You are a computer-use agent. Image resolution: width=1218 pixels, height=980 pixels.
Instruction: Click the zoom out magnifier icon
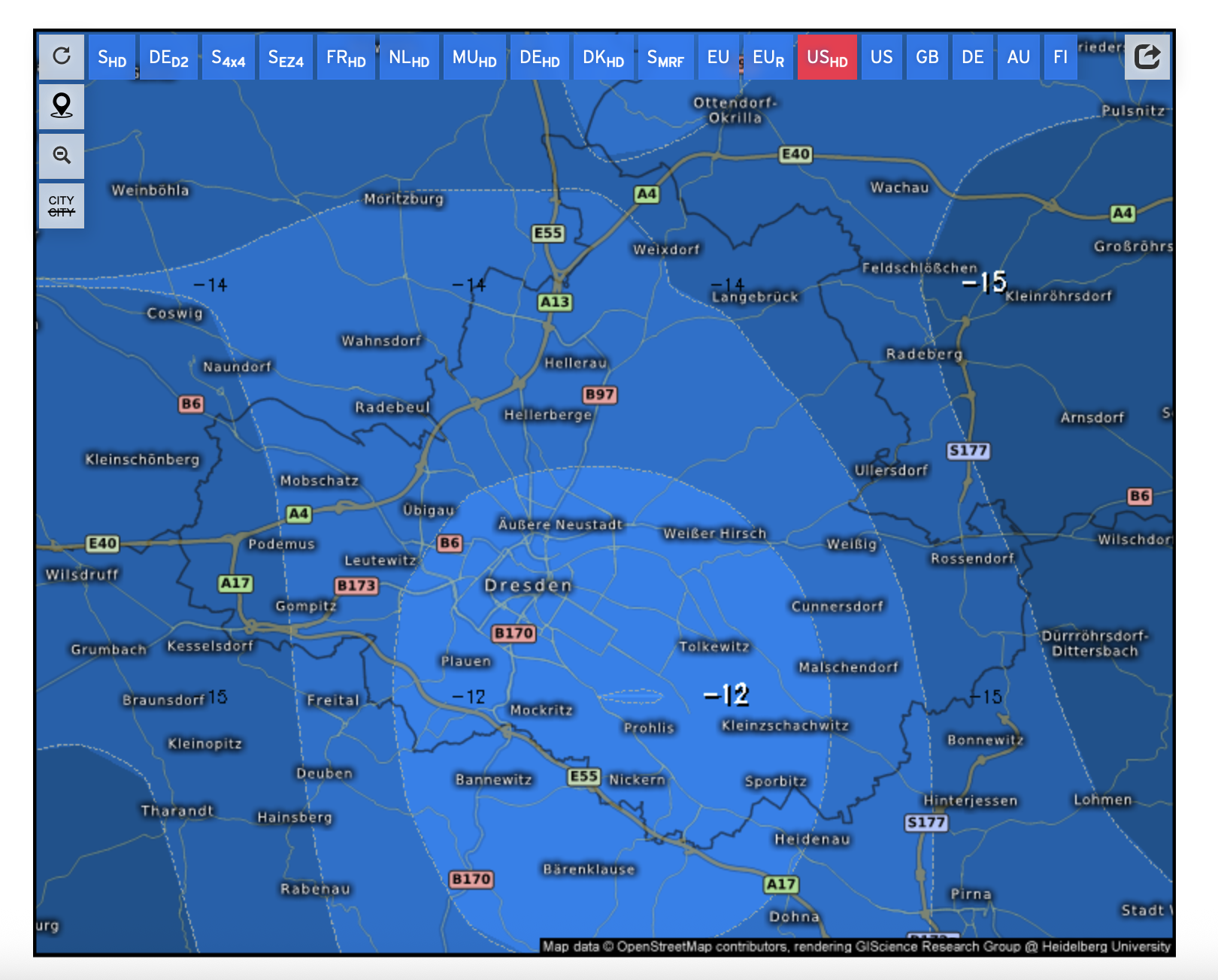click(x=62, y=156)
